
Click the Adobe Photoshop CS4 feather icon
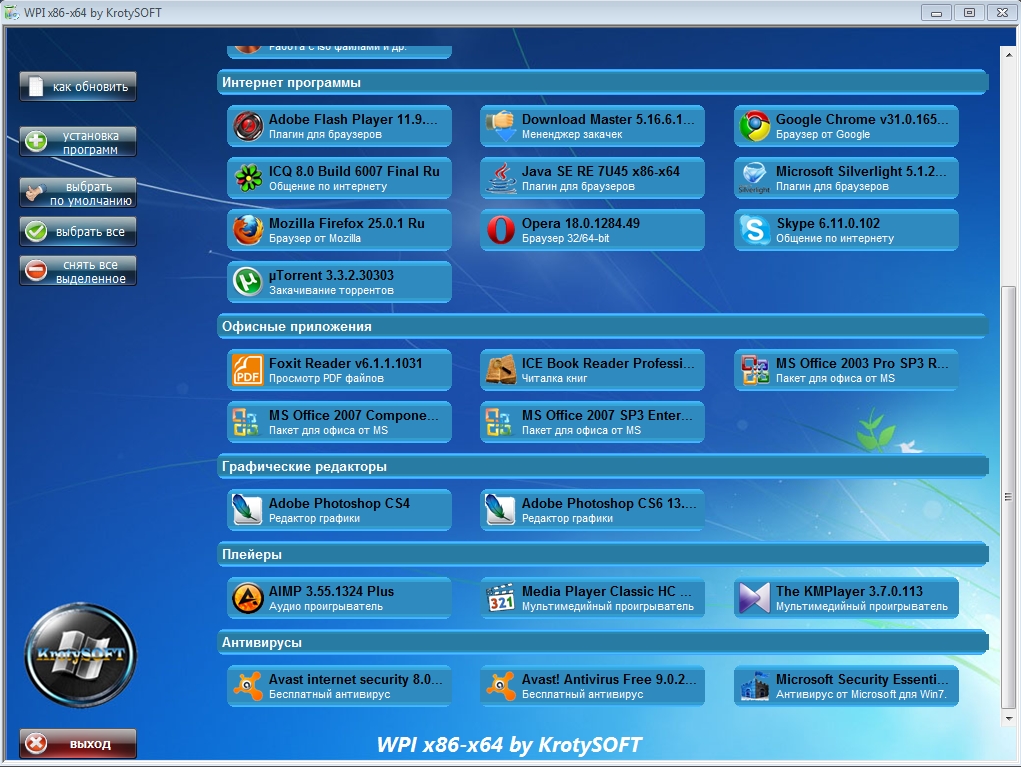(247, 510)
